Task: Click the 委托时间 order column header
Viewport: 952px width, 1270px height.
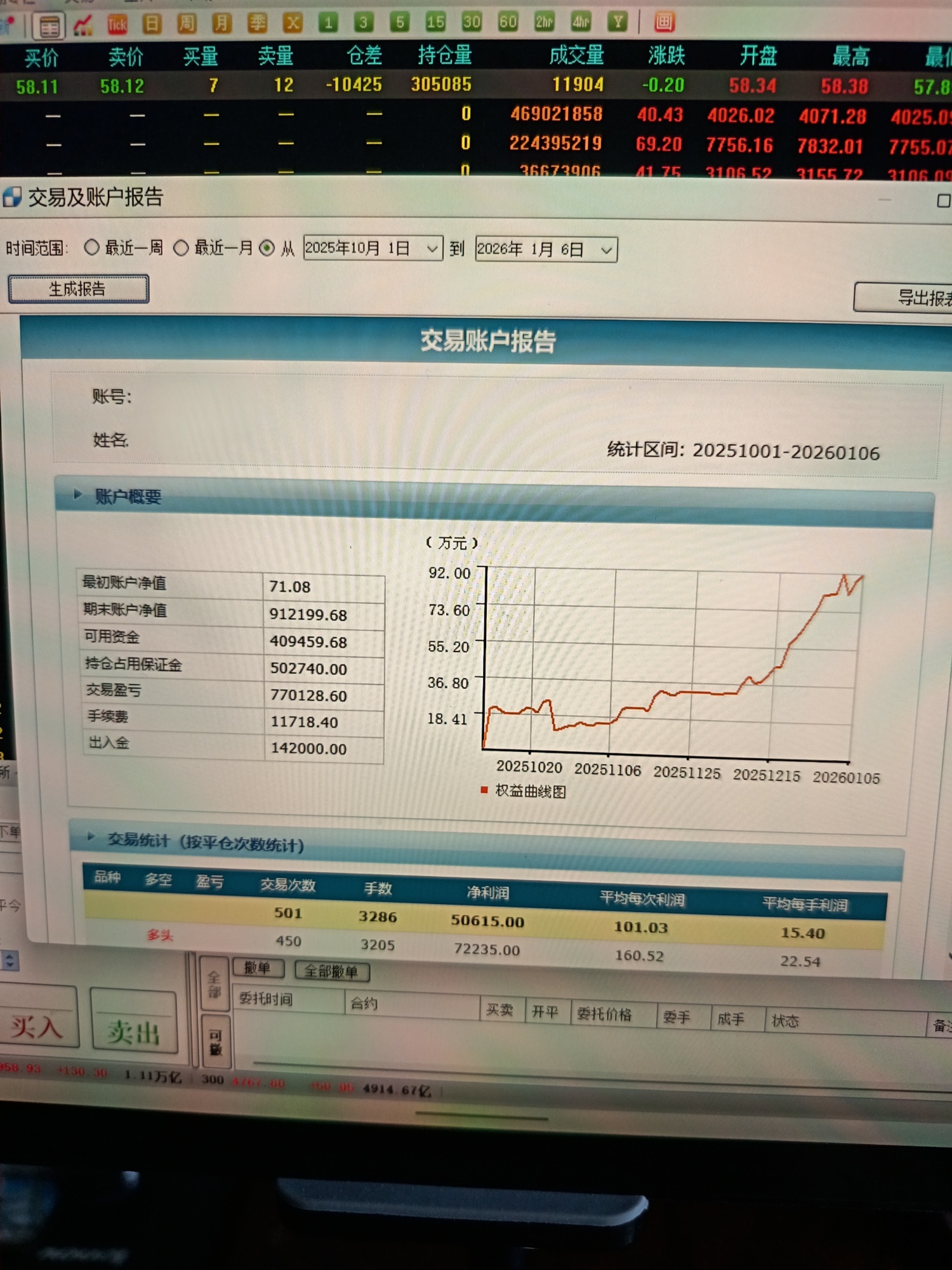Action: coord(266,999)
